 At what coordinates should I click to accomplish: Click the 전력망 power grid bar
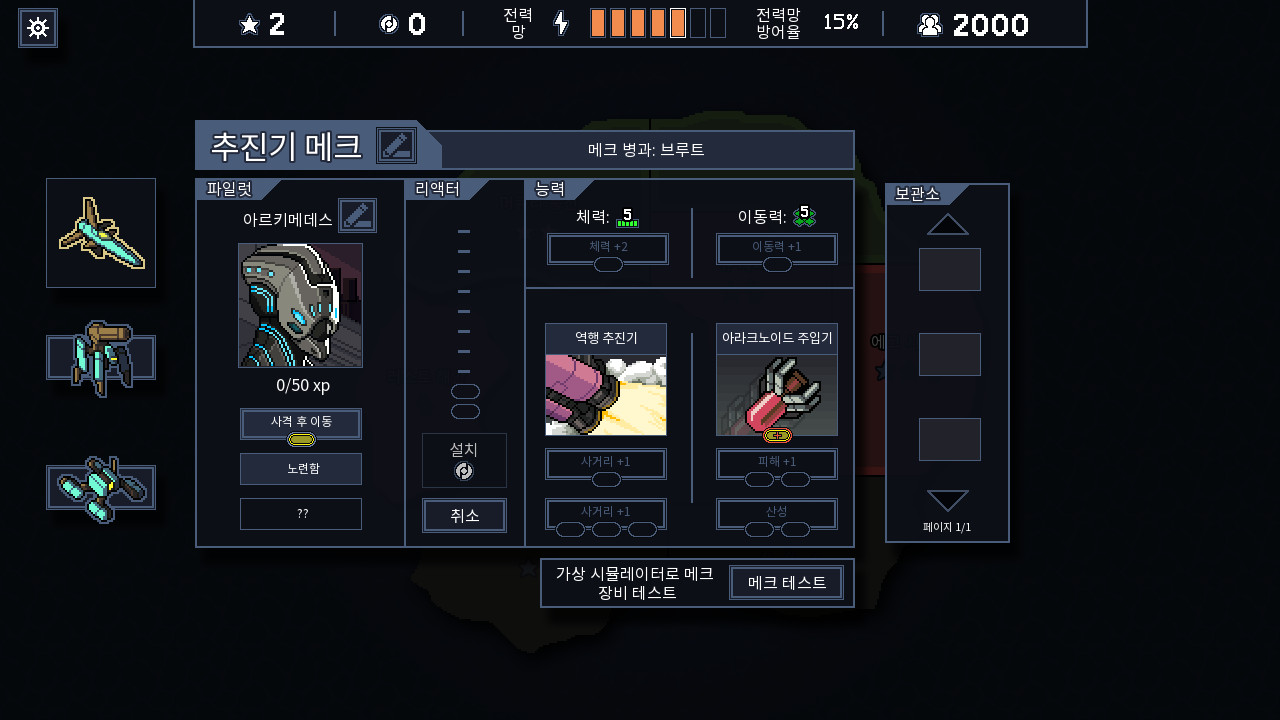[658, 23]
